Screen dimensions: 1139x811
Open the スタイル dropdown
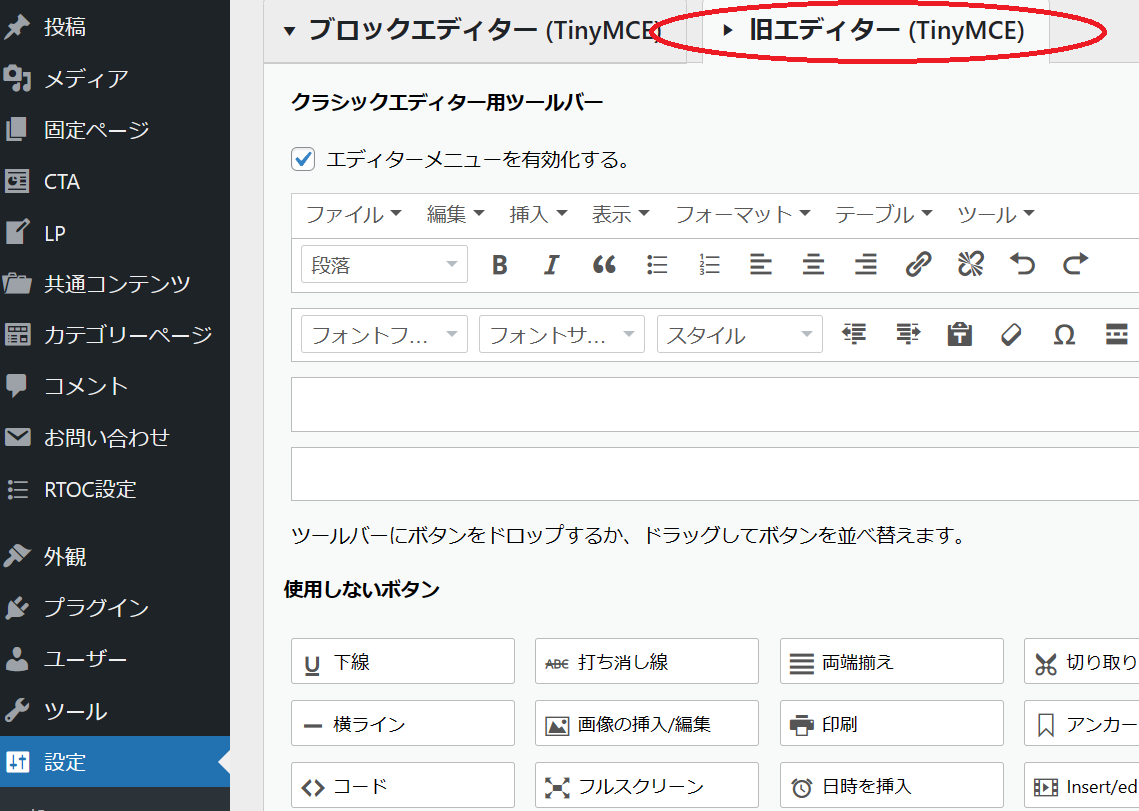(739, 335)
